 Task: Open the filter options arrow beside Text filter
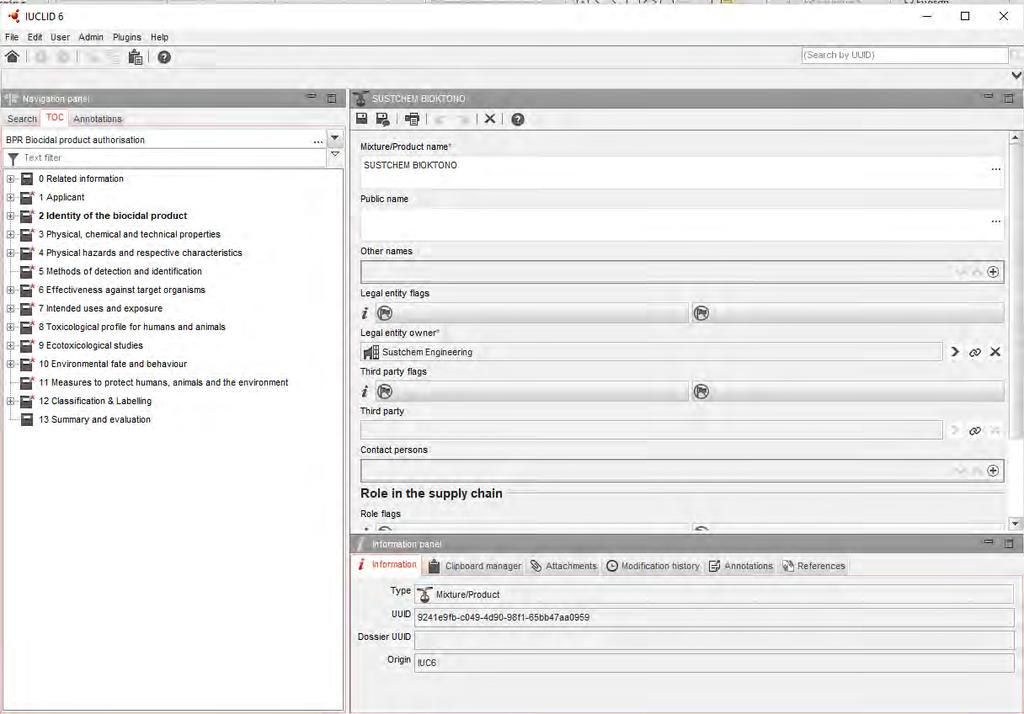pos(335,155)
